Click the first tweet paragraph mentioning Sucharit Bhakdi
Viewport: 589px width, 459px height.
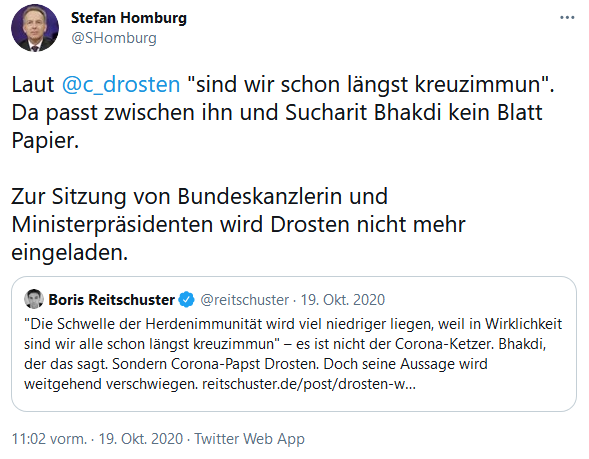[282, 112]
